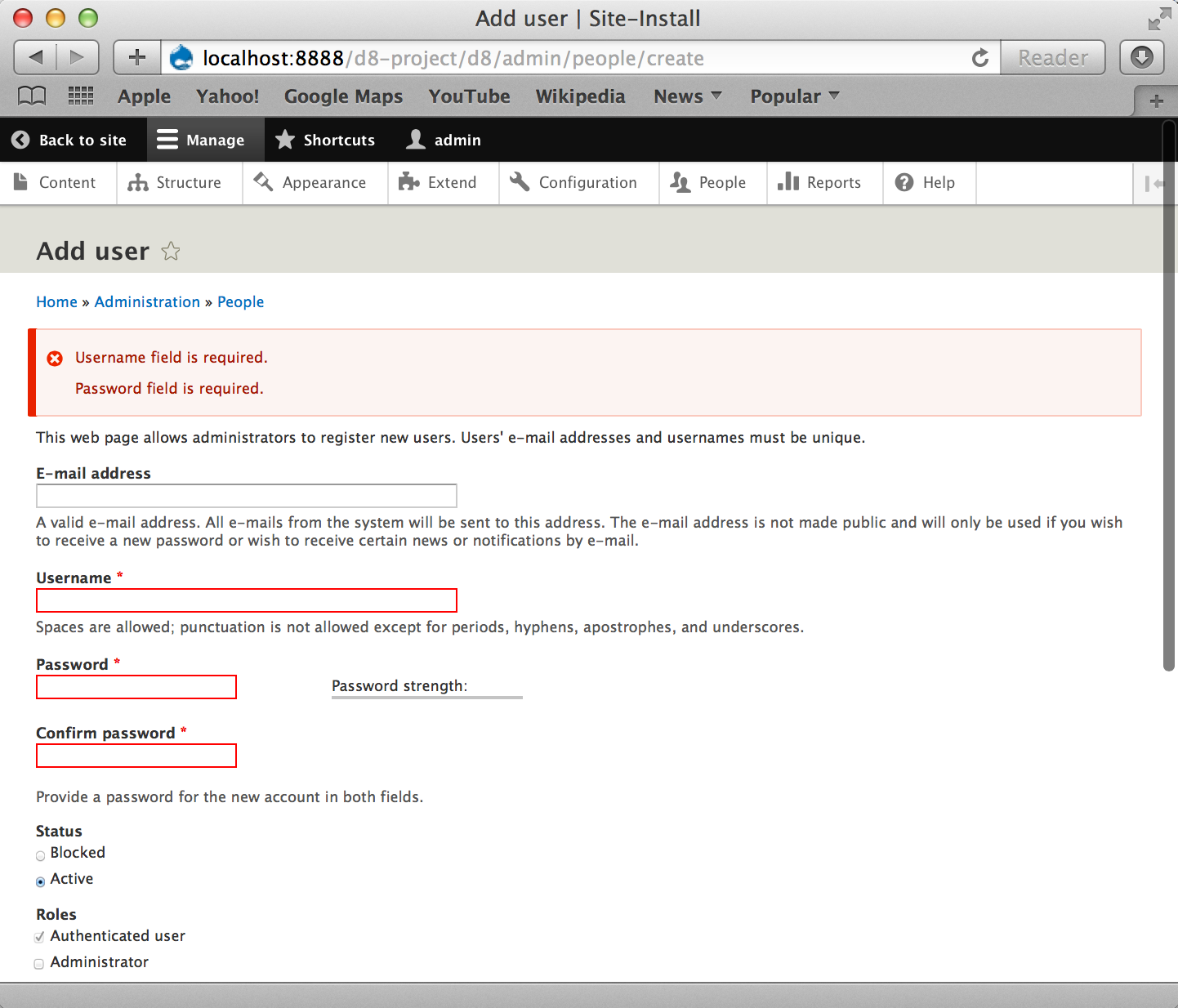Click the Help question mark icon
The image size is (1178, 1008).
[904, 182]
